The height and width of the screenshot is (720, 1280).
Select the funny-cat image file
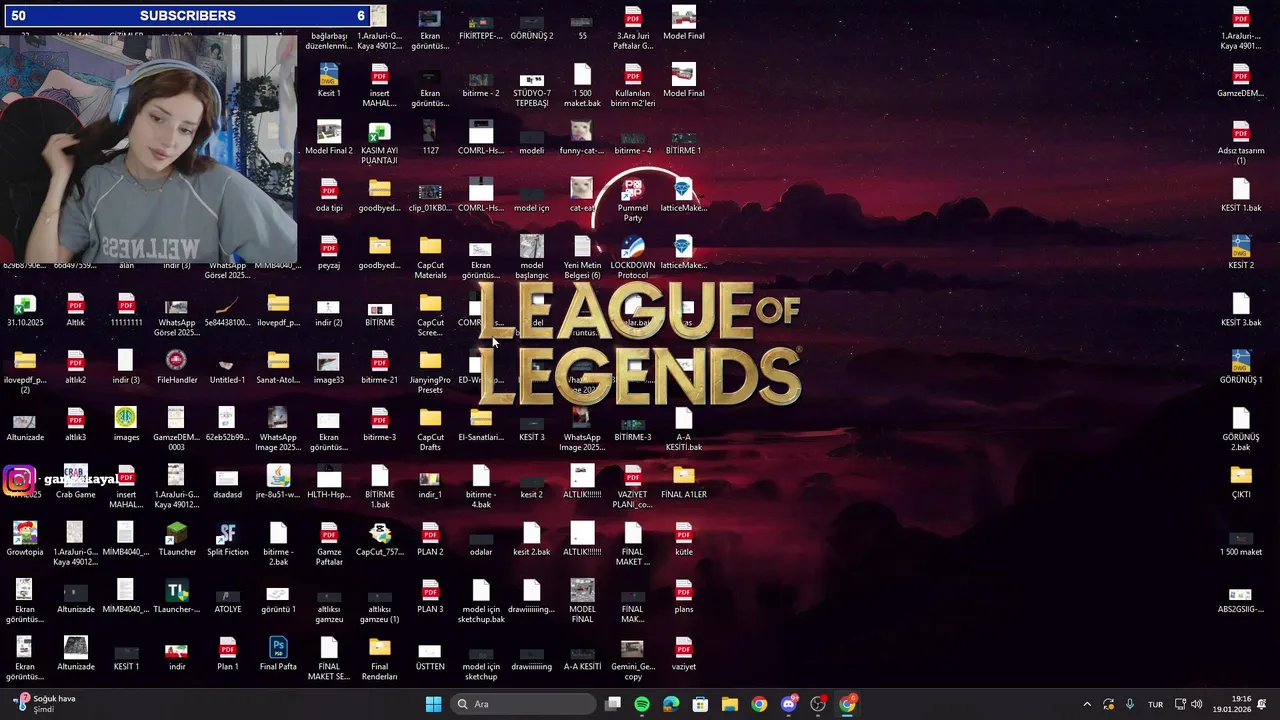tap(581, 138)
